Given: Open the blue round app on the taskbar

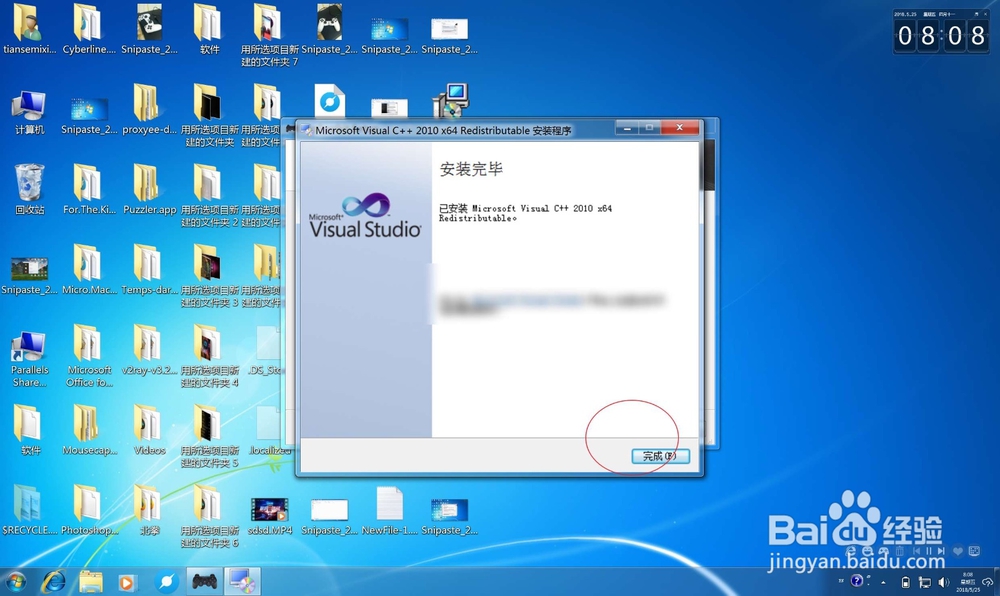Looking at the screenshot, I should [166, 581].
